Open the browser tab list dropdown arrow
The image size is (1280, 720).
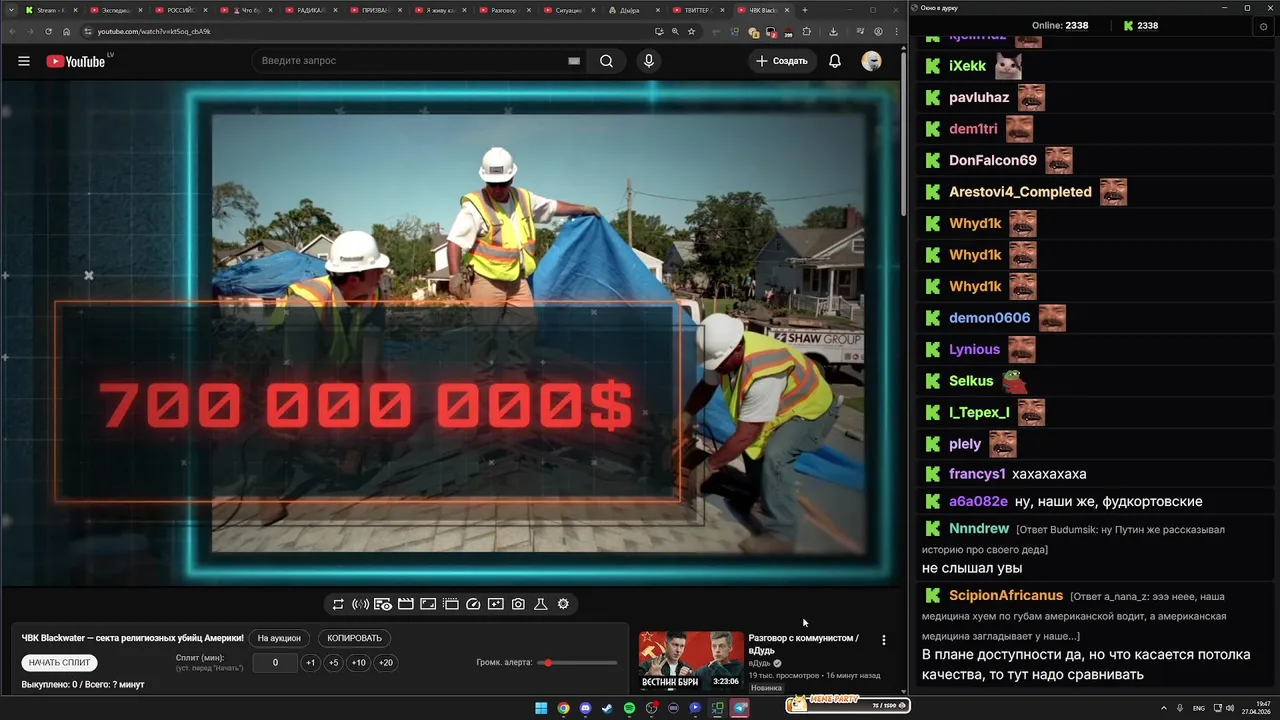click(11, 10)
